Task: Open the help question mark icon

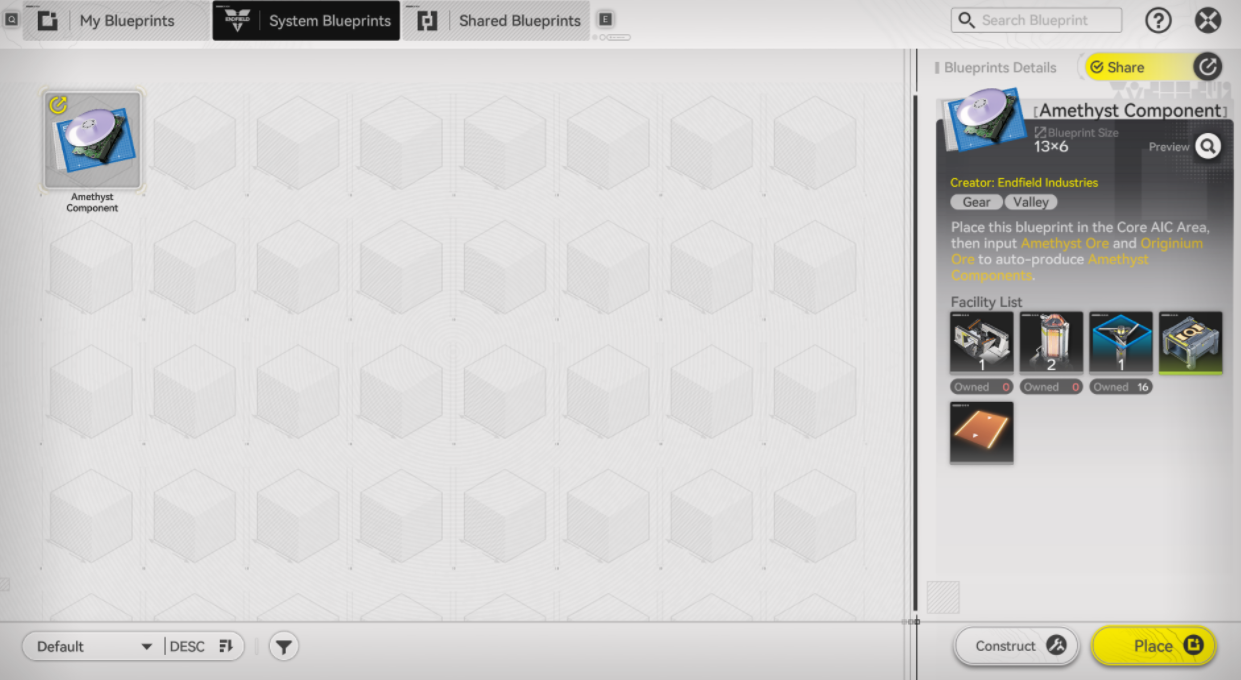Action: tap(1158, 20)
